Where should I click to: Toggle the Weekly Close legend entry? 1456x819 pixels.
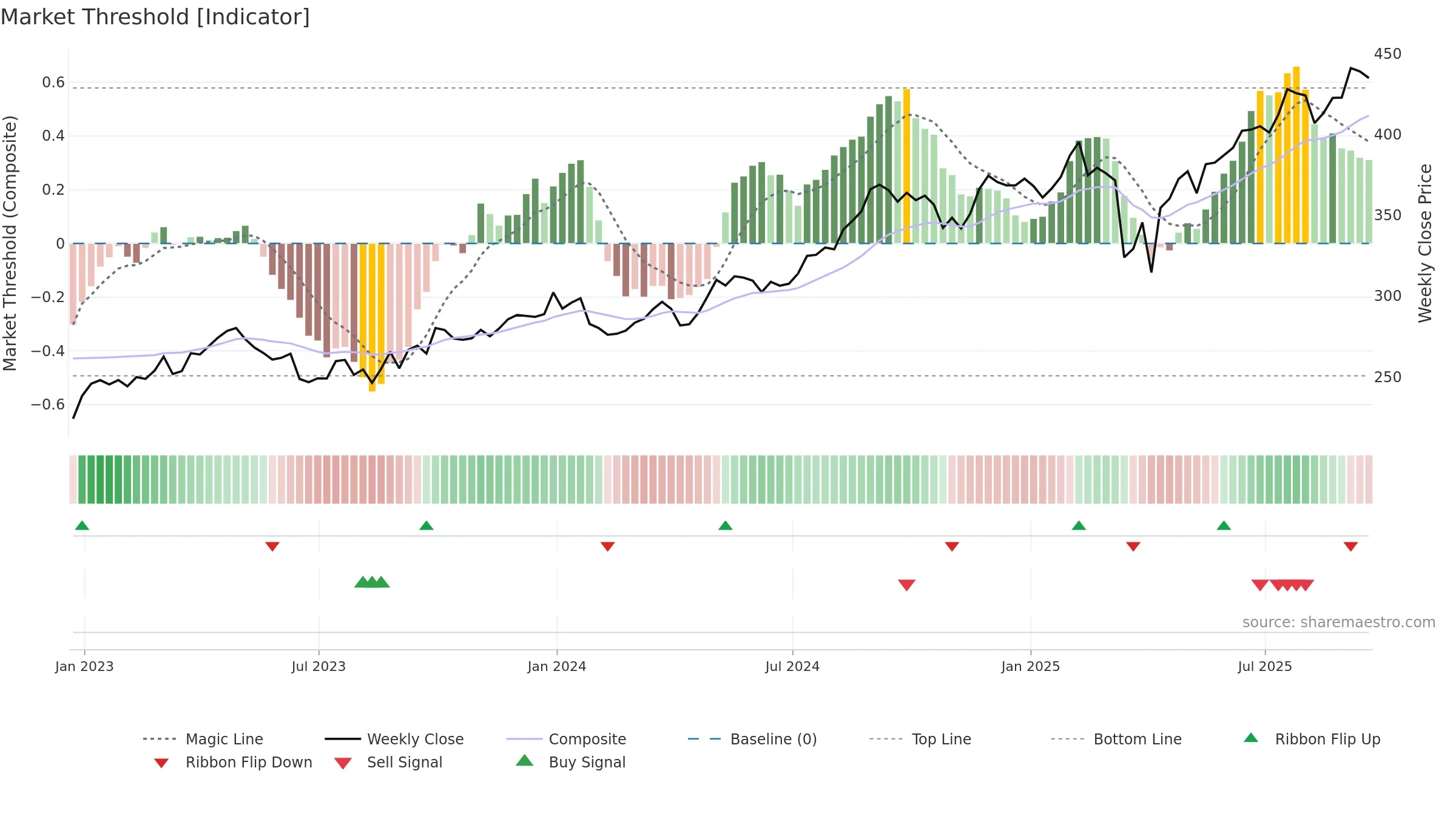(x=394, y=739)
